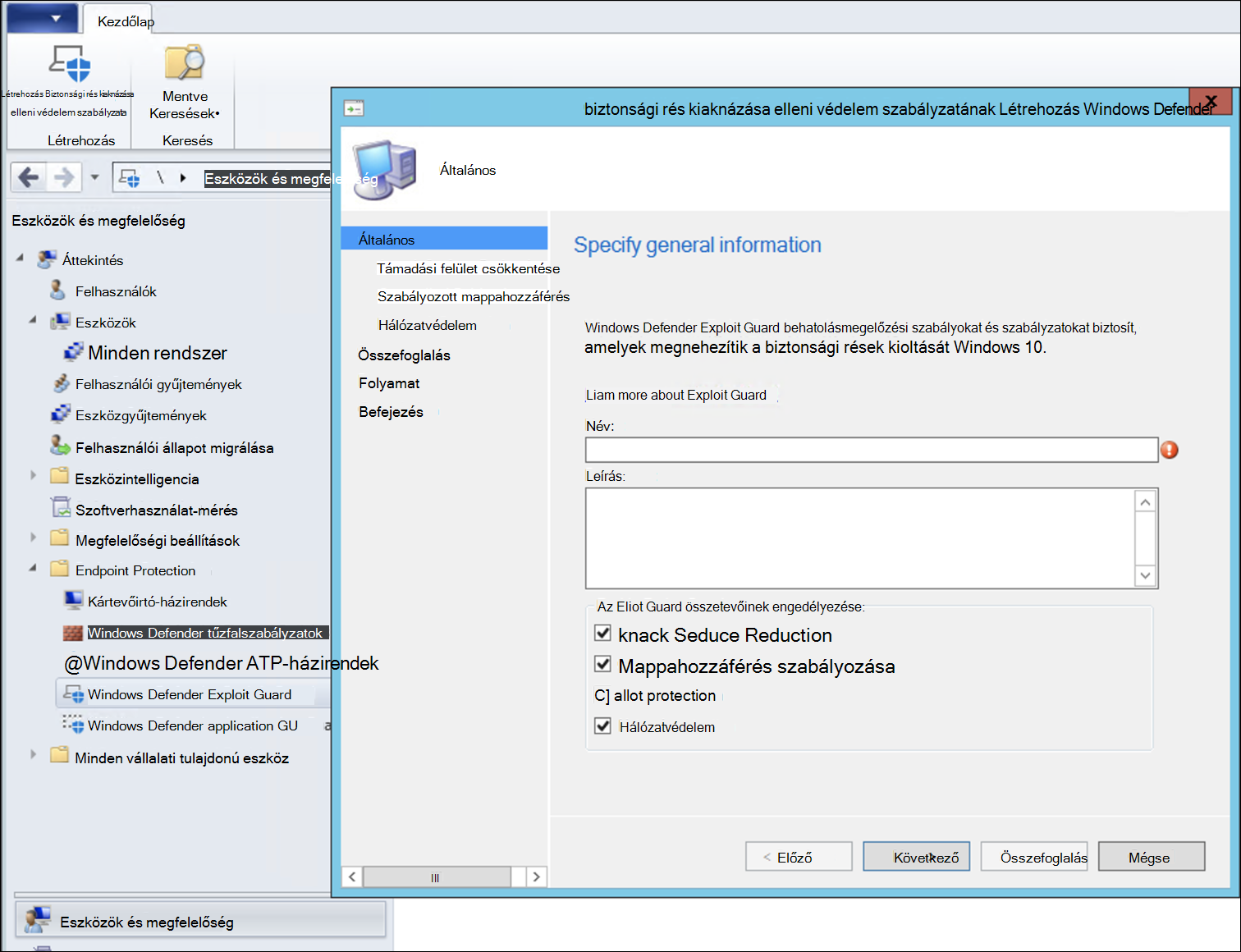Open the blue application menu dropdown

coord(43,18)
